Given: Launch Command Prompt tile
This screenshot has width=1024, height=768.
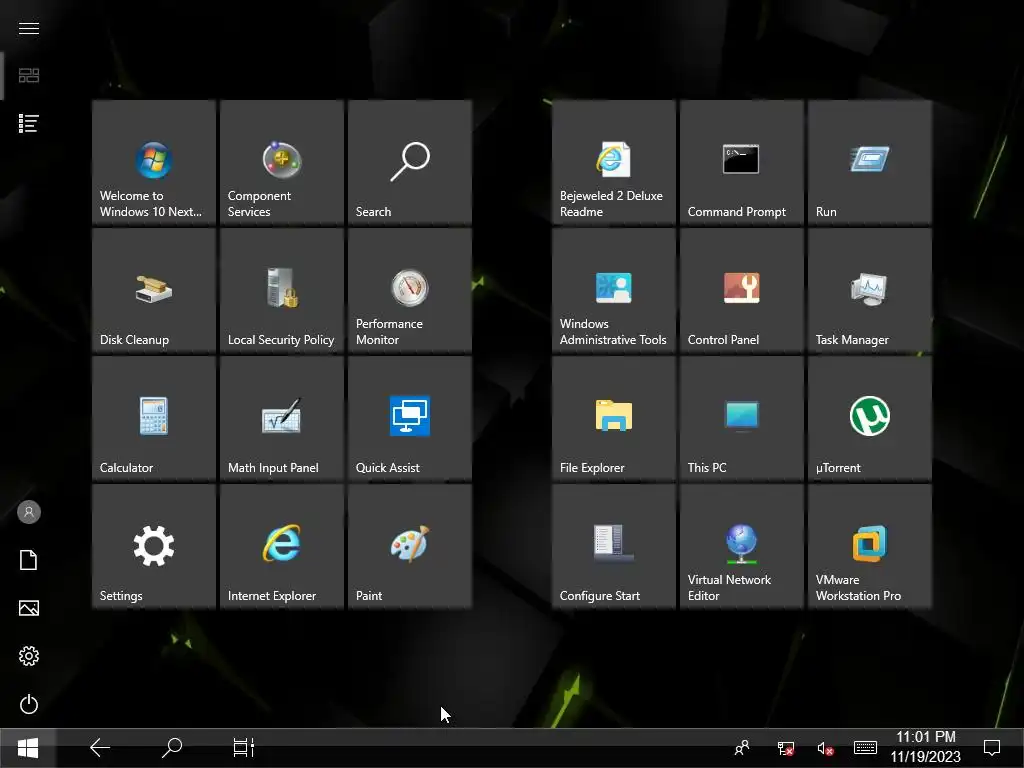Looking at the screenshot, I should click(x=742, y=163).
